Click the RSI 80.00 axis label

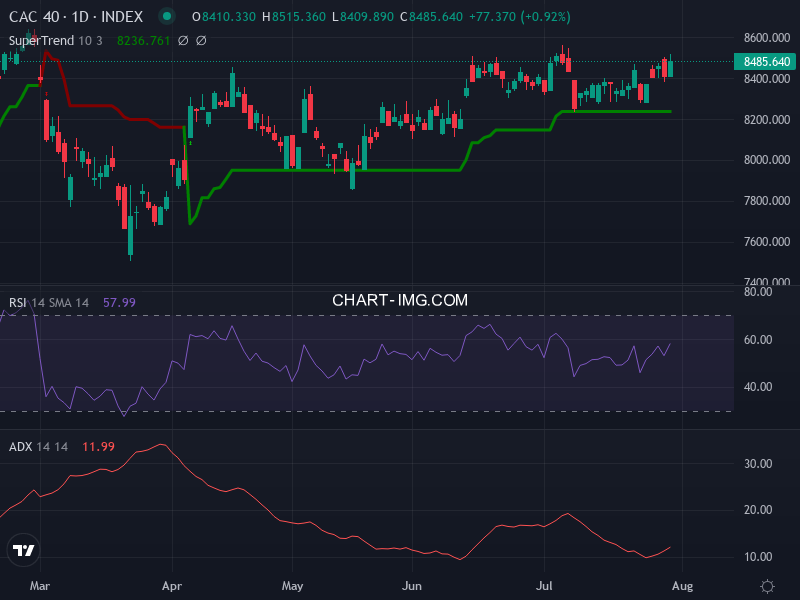(x=758, y=292)
